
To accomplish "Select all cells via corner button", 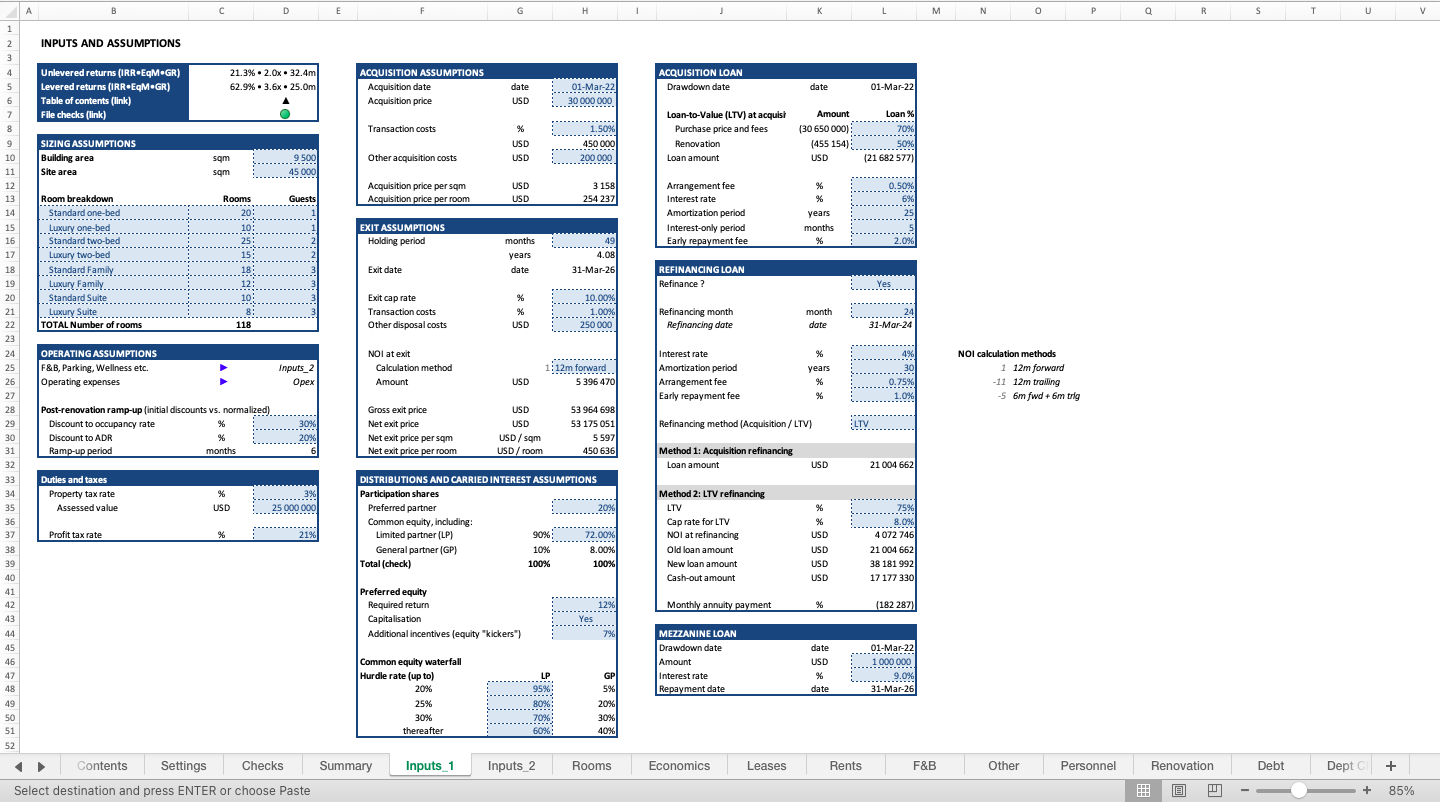I will tap(8, 10).
